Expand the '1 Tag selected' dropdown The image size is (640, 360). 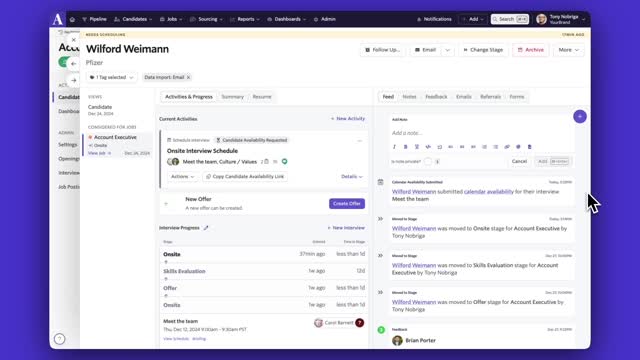pyautogui.click(x=111, y=77)
